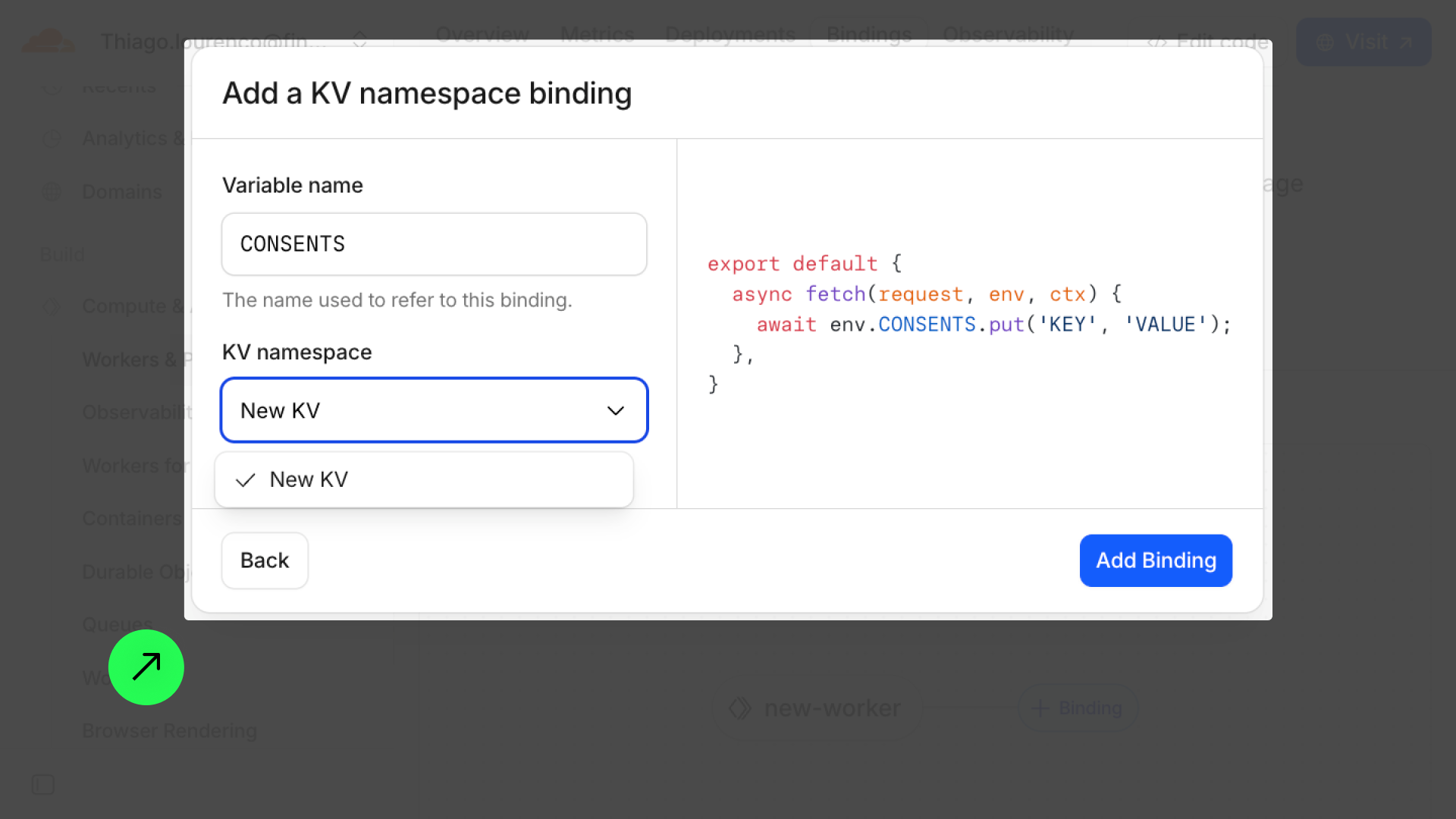Click the KV namespace dropdown chevron arrow
This screenshot has height=819, width=1456.
click(615, 411)
